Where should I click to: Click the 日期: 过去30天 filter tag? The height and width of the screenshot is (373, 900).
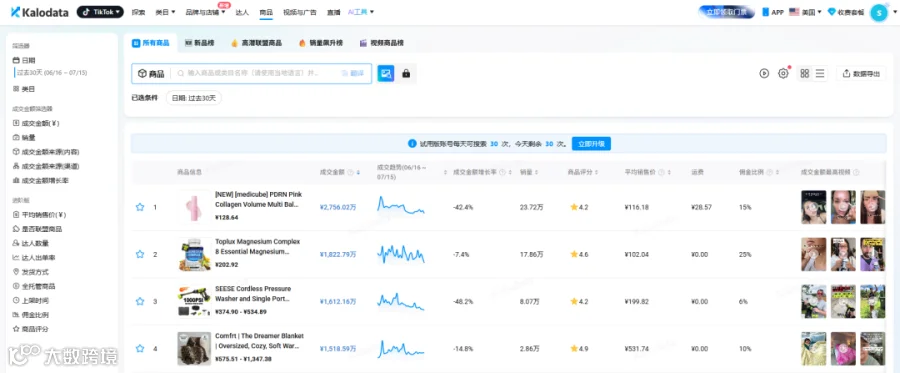pos(193,98)
